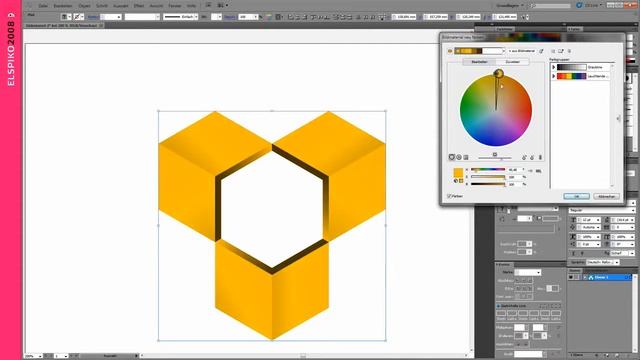Click the fill color box in control bar
640x360 pixels.
pyautogui.click(x=64, y=17)
